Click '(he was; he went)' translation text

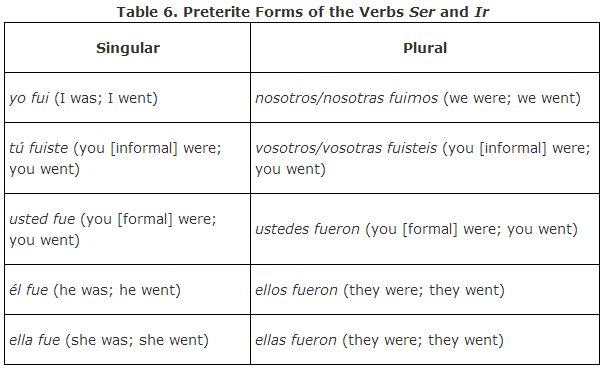pyautogui.click(x=117, y=290)
